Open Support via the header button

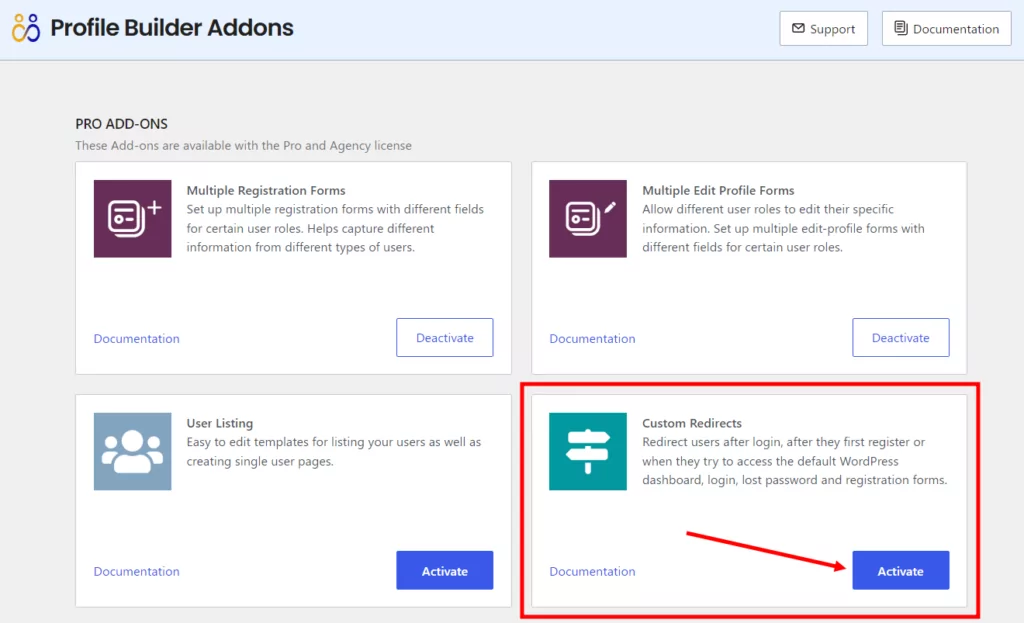pos(824,29)
